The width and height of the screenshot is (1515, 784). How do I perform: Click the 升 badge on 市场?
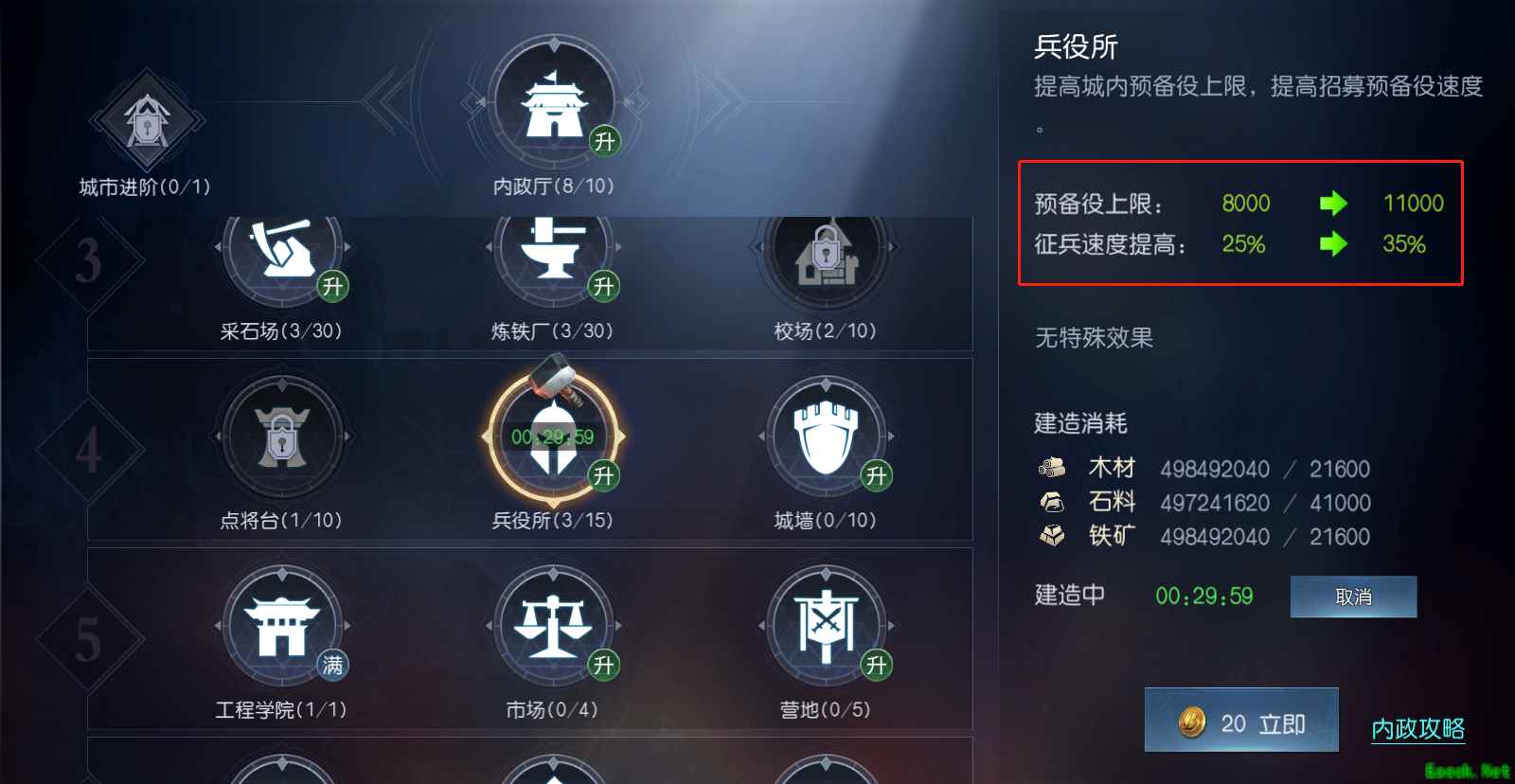604,665
